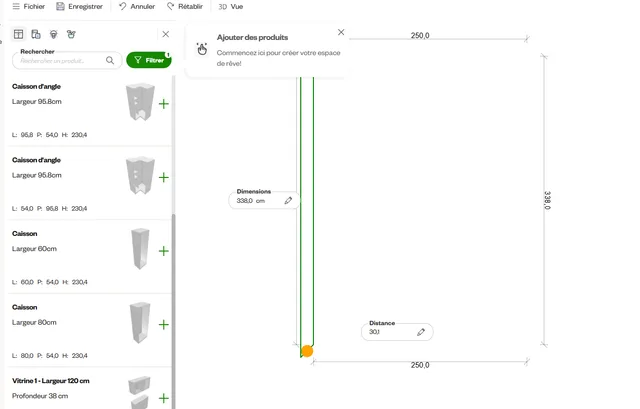The image size is (640, 409).
Task: Click the top 250,0 dimension label
Action: (x=420, y=36)
